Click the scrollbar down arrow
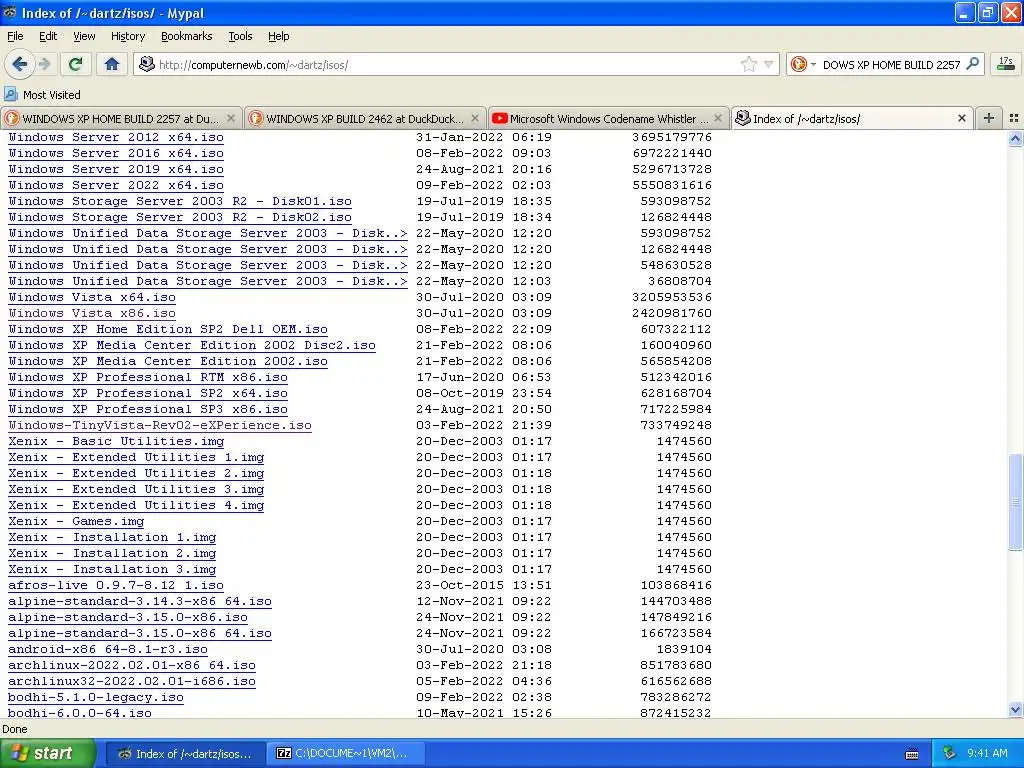The height and width of the screenshot is (768, 1024). (1015, 709)
